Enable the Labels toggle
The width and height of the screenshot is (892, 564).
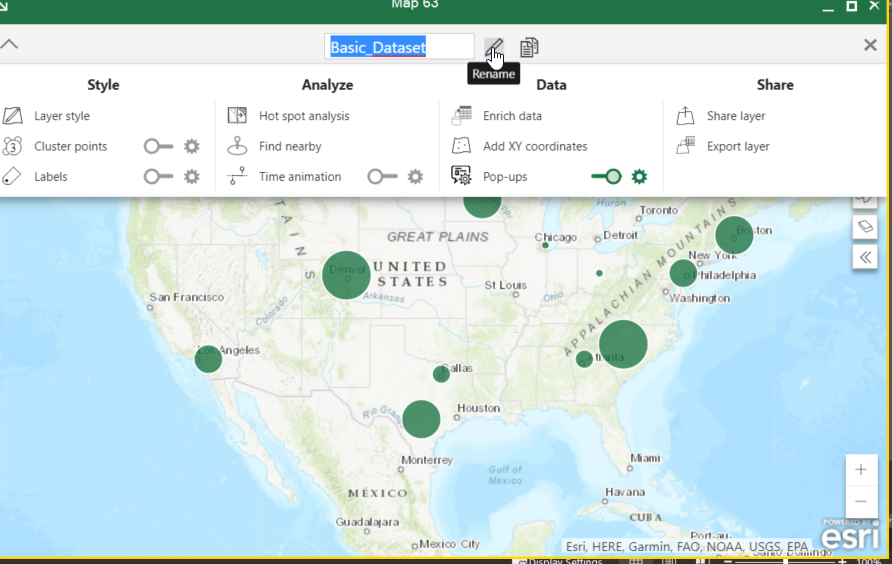[158, 176]
